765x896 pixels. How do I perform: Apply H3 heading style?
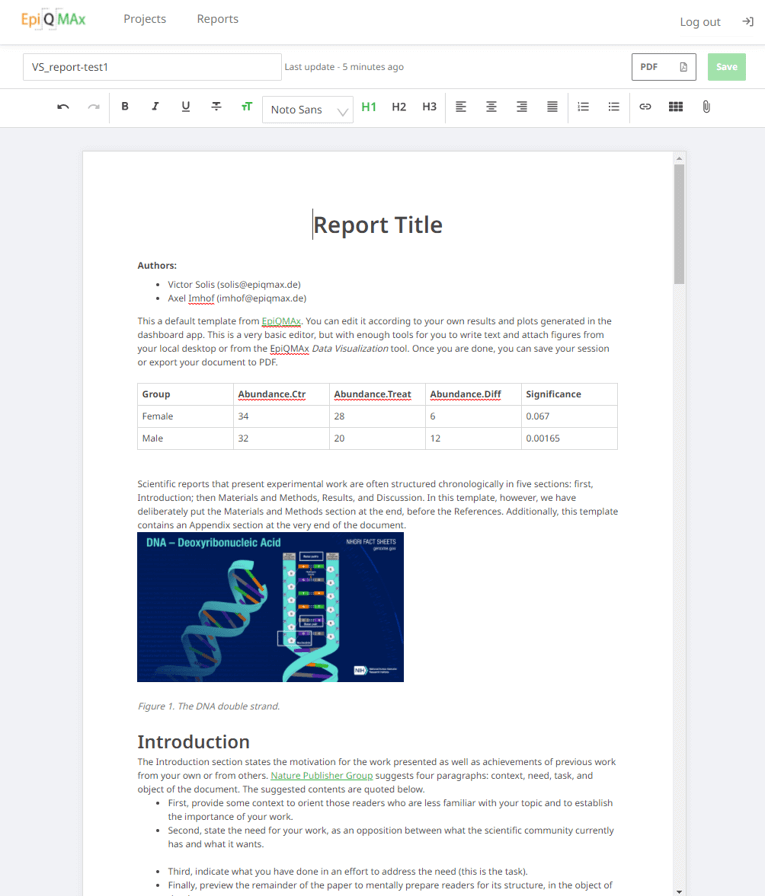click(429, 107)
